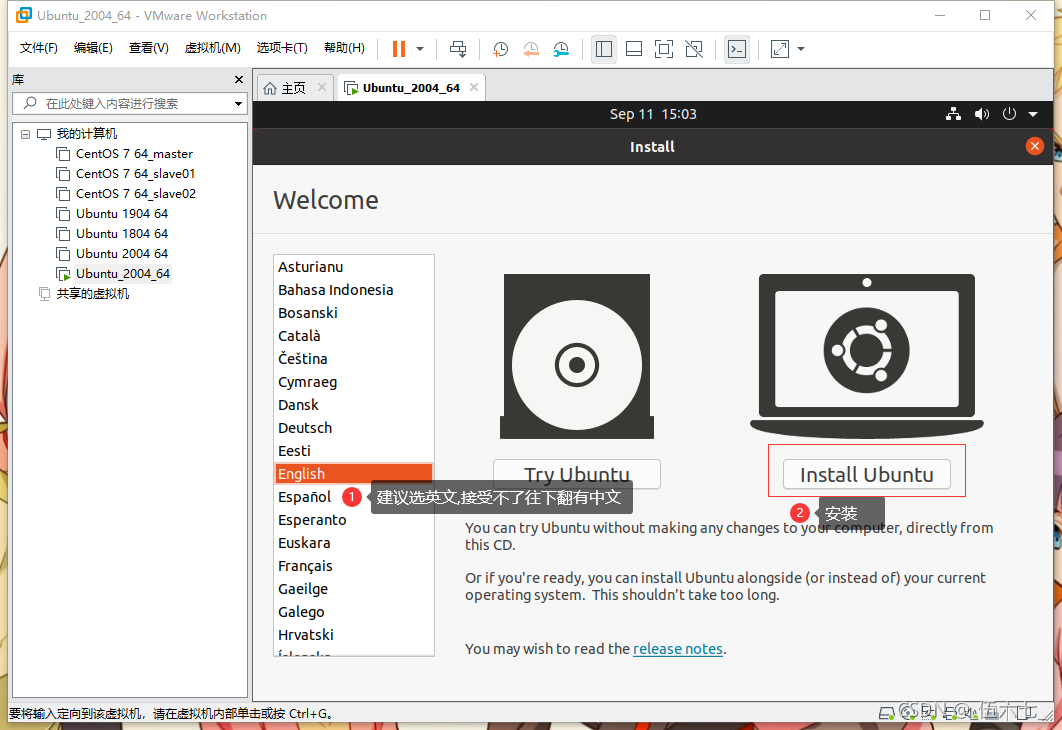Switch to Unity mode

[694, 49]
